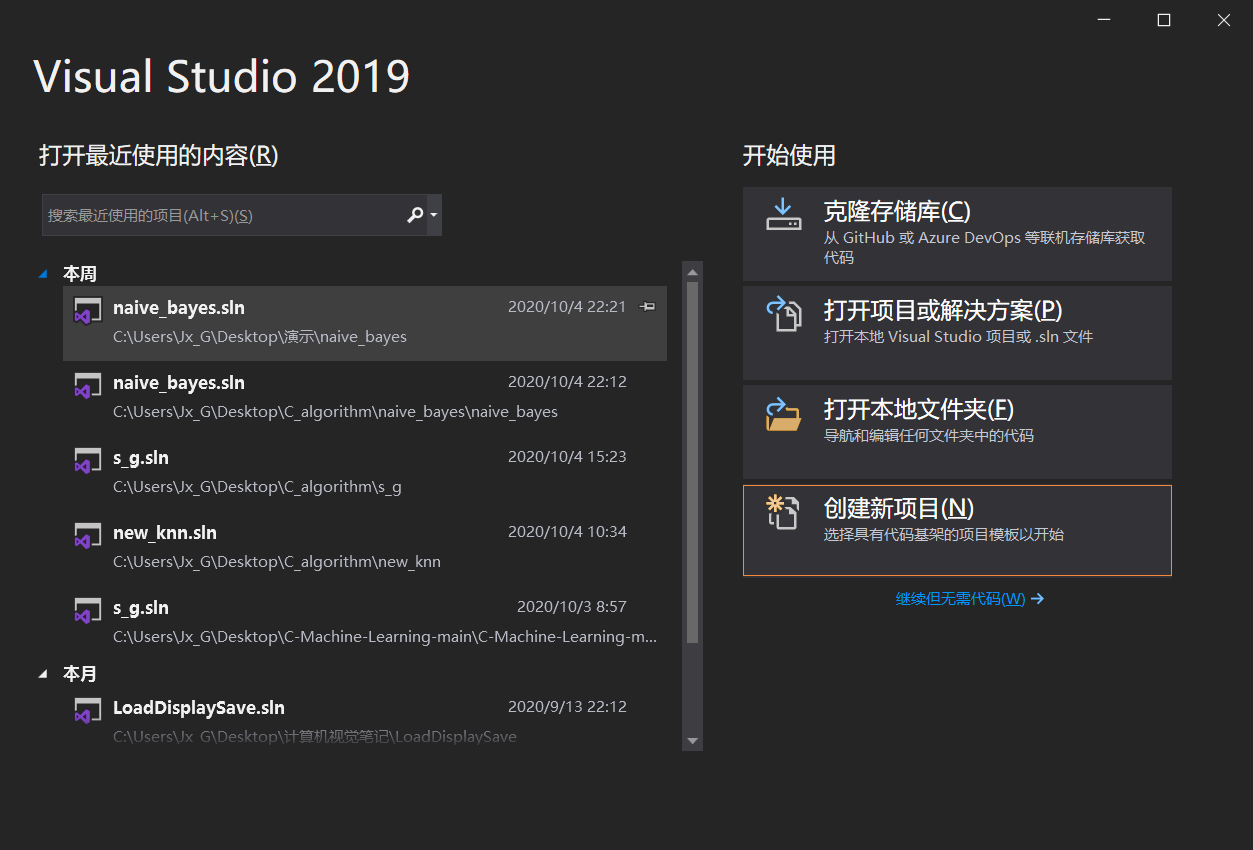Click the open local folder icon
The image size is (1253, 850).
[784, 414]
